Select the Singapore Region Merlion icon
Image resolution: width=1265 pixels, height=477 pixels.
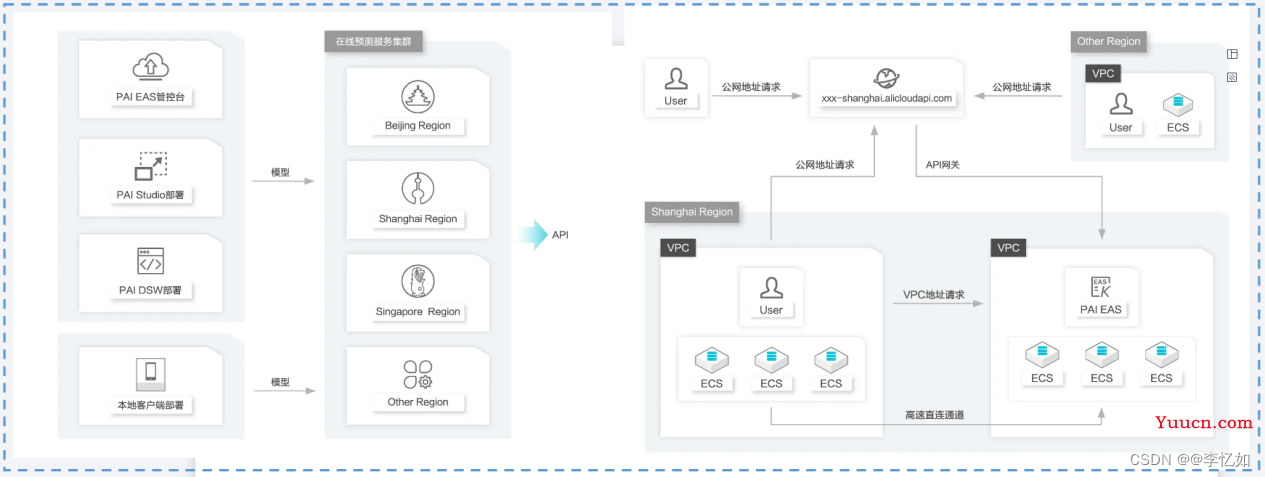418,282
